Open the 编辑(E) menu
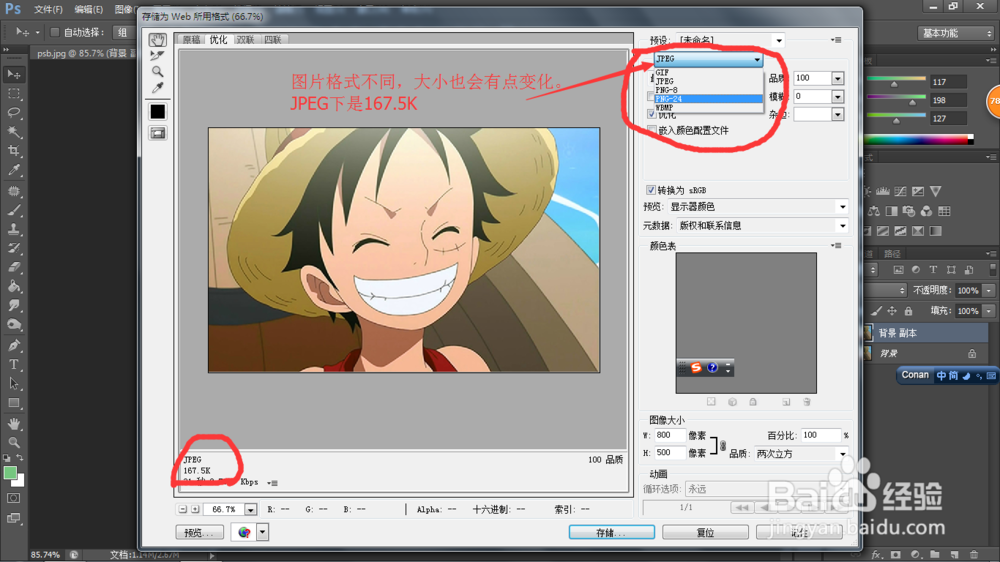Viewport: 1000px width, 562px height. click(x=89, y=10)
